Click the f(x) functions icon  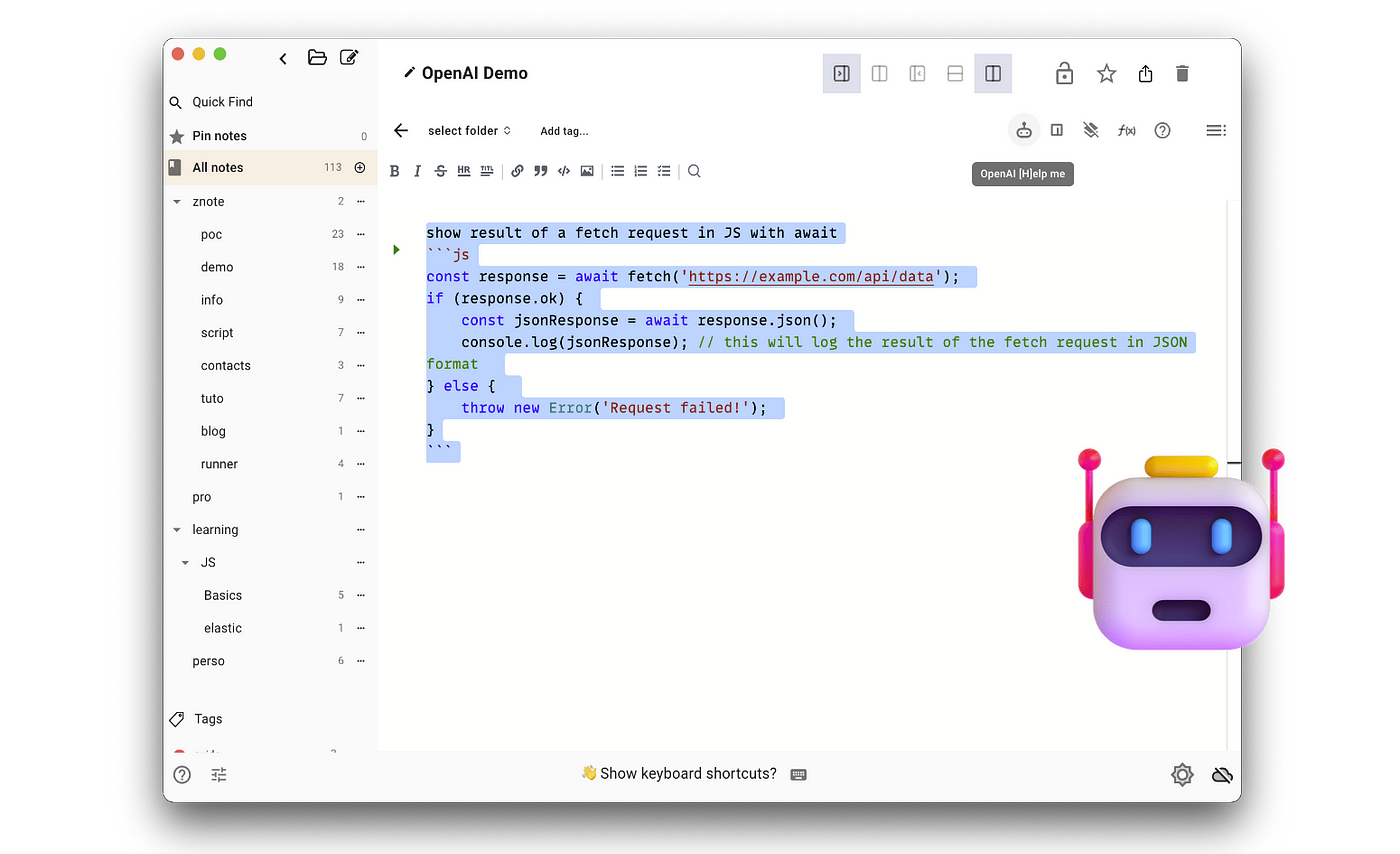1126,130
